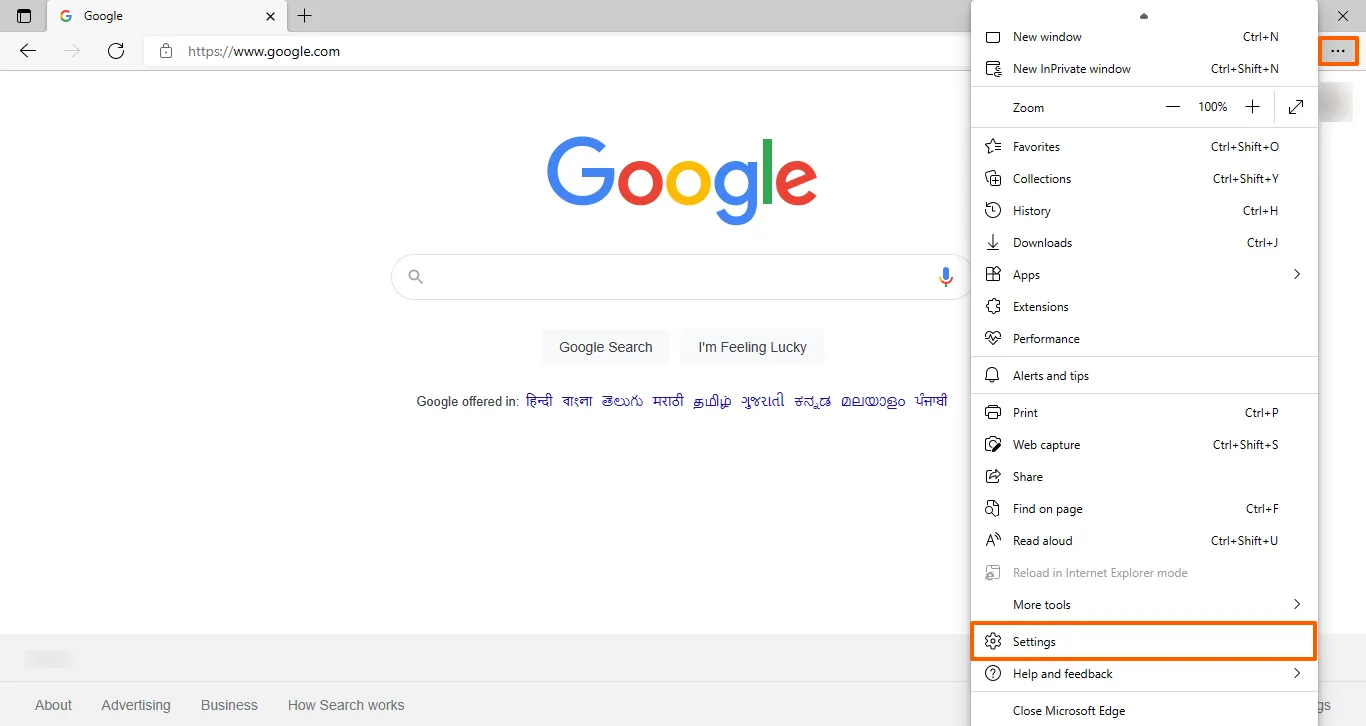Zoom in with the plus button
This screenshot has height=726, width=1366.
[1252, 107]
